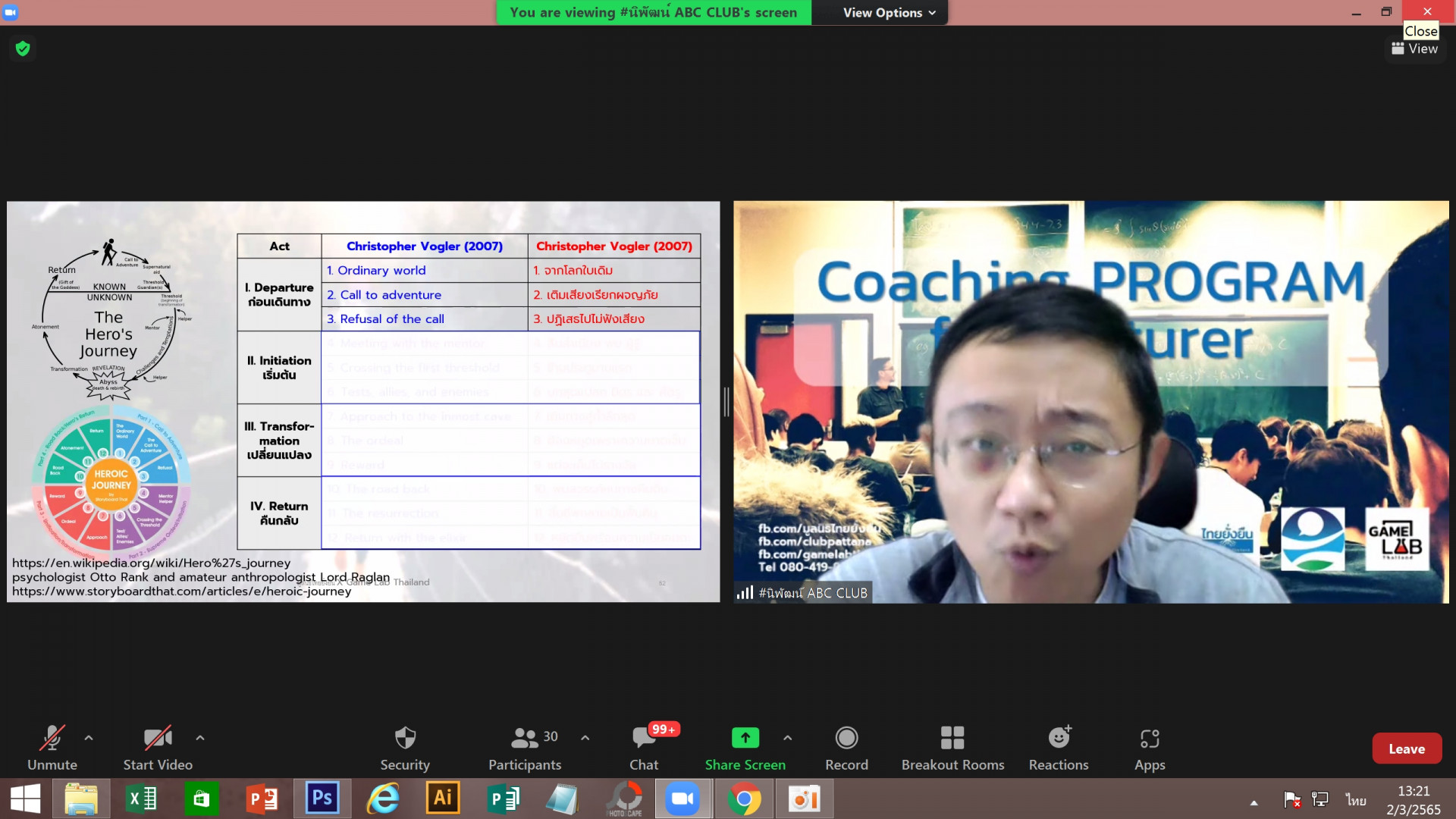This screenshot has height=819, width=1456.
Task: Open the Security shield menu
Action: 405,748
